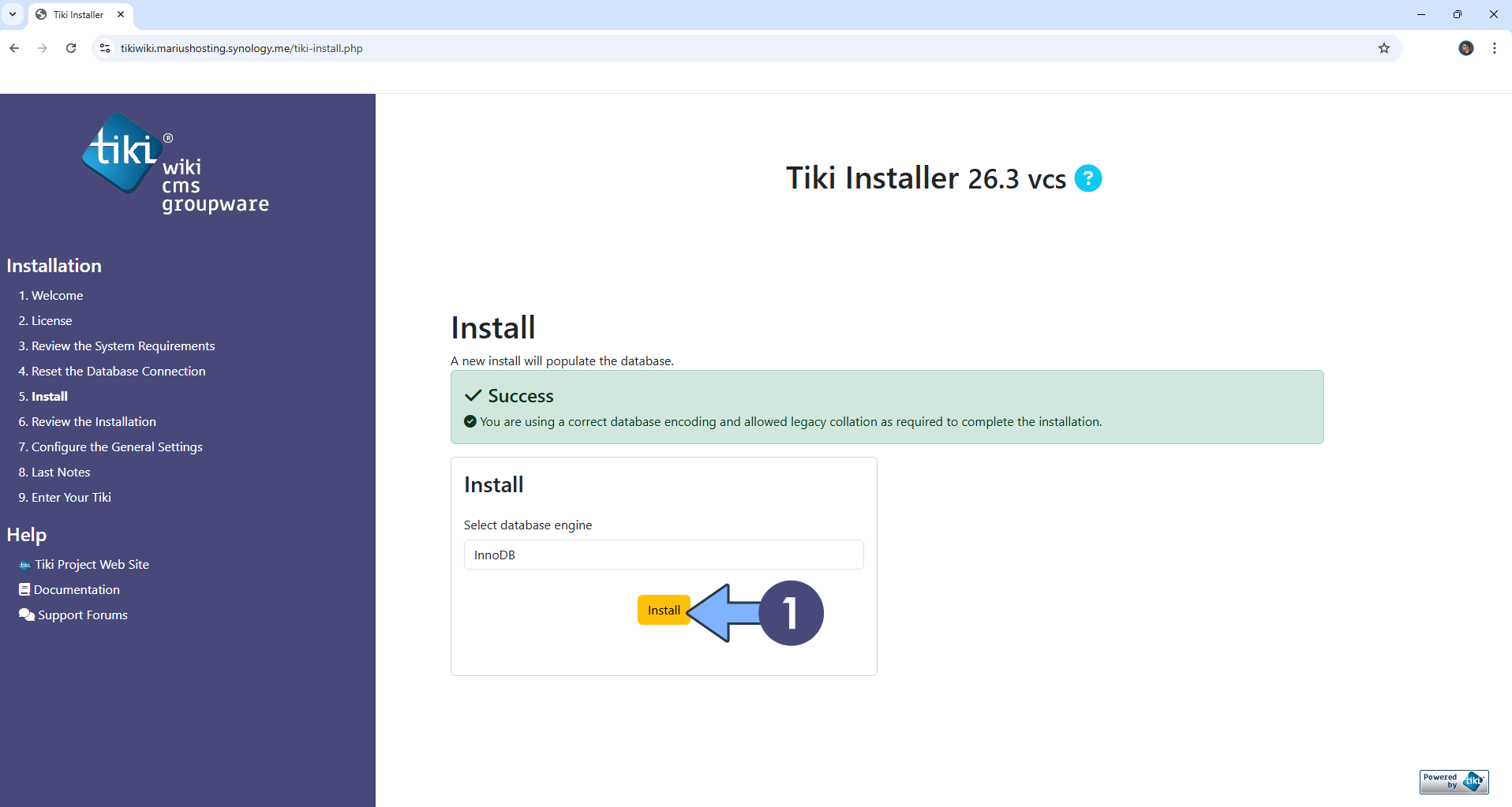1512x807 pixels.
Task: Open the Chrome profile avatar
Action: [x=1465, y=48]
